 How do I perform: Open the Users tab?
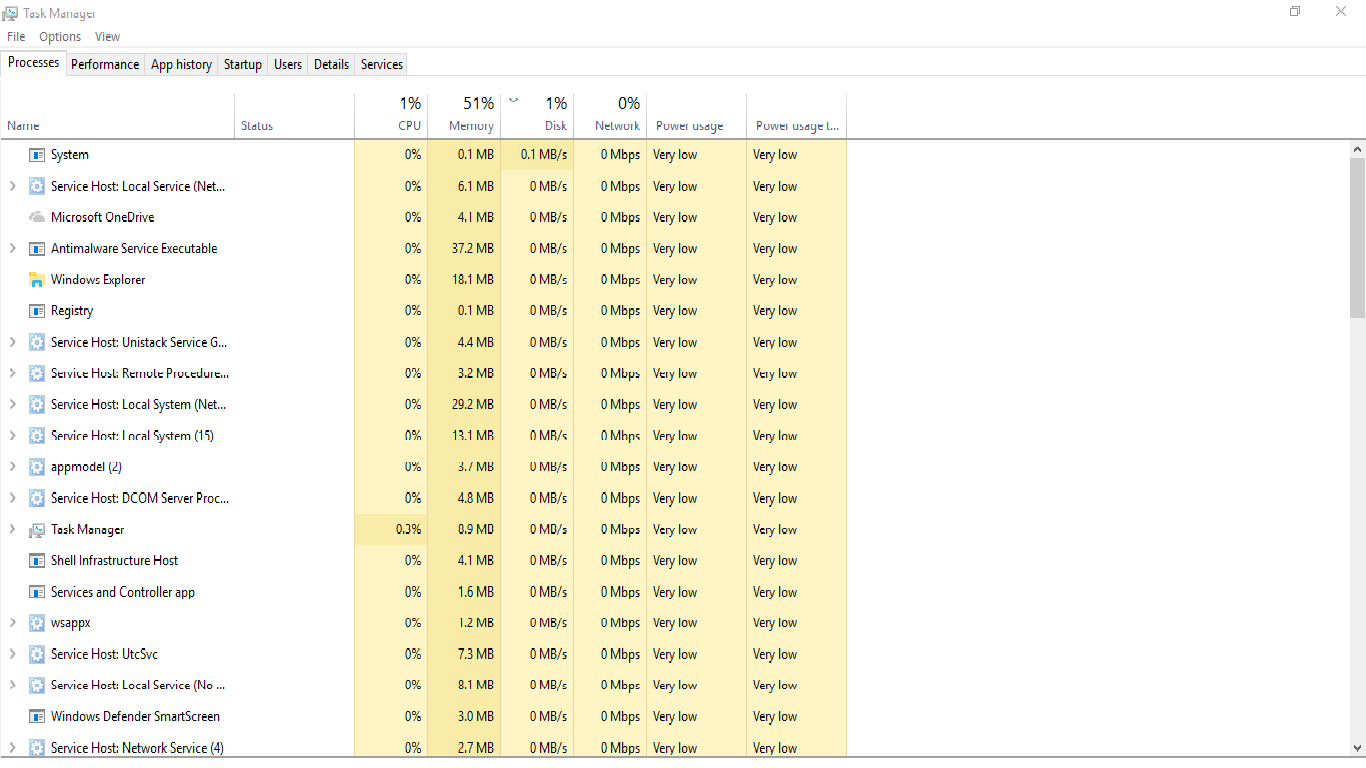pos(288,64)
